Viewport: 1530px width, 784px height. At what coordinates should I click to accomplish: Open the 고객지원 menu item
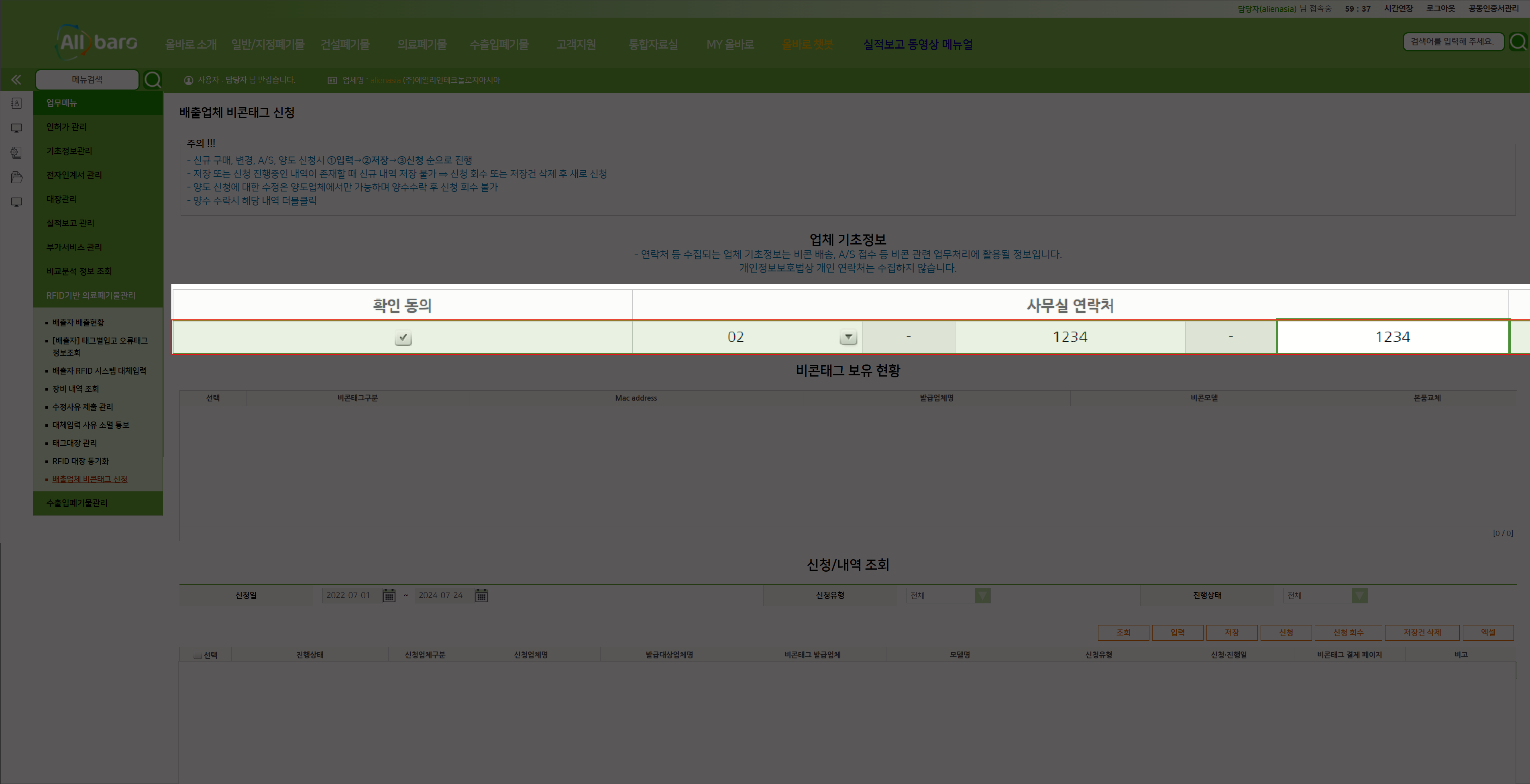point(576,43)
